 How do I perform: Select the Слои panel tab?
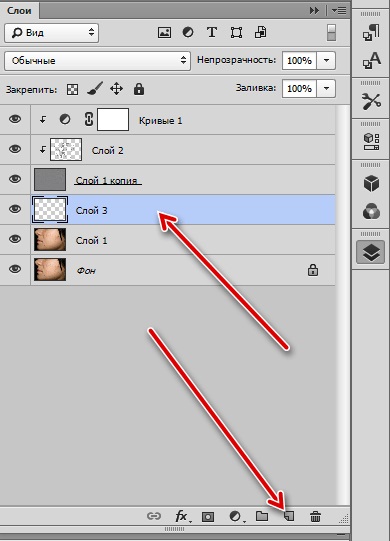19,11
